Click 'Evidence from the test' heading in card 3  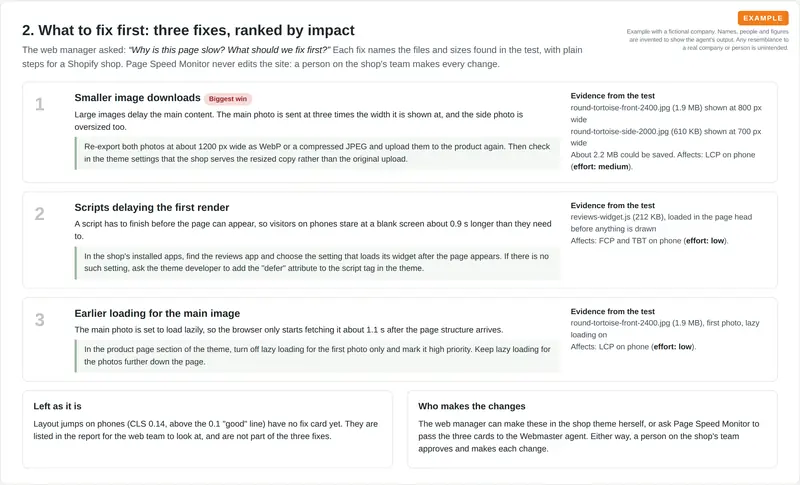612,311
